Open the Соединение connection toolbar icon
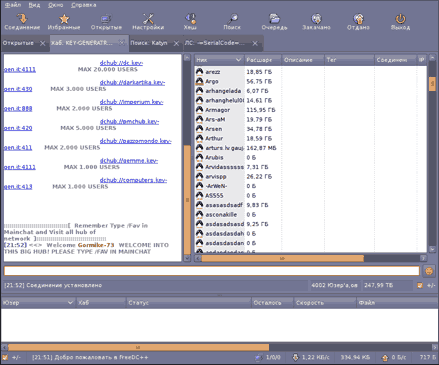The width and height of the screenshot is (439, 365). [x=22, y=19]
